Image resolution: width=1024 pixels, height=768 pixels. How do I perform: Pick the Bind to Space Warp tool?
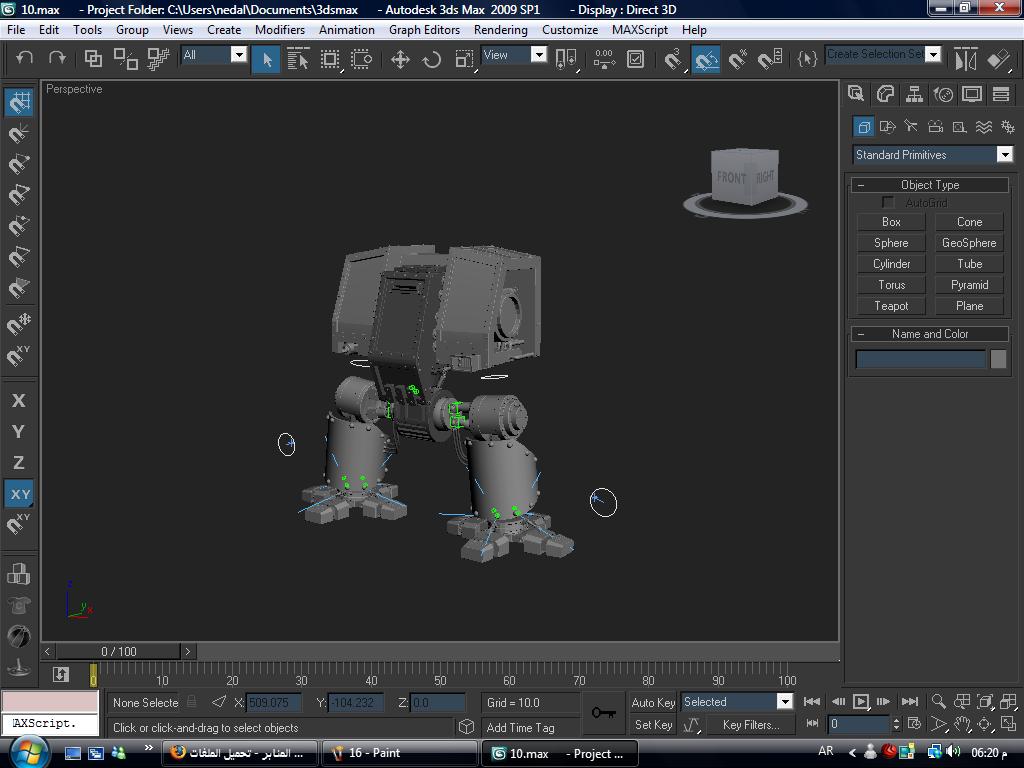pos(157,59)
